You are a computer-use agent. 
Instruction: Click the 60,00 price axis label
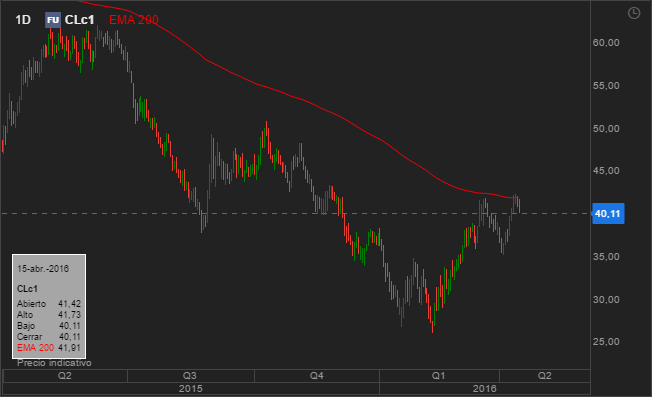[x=606, y=43]
